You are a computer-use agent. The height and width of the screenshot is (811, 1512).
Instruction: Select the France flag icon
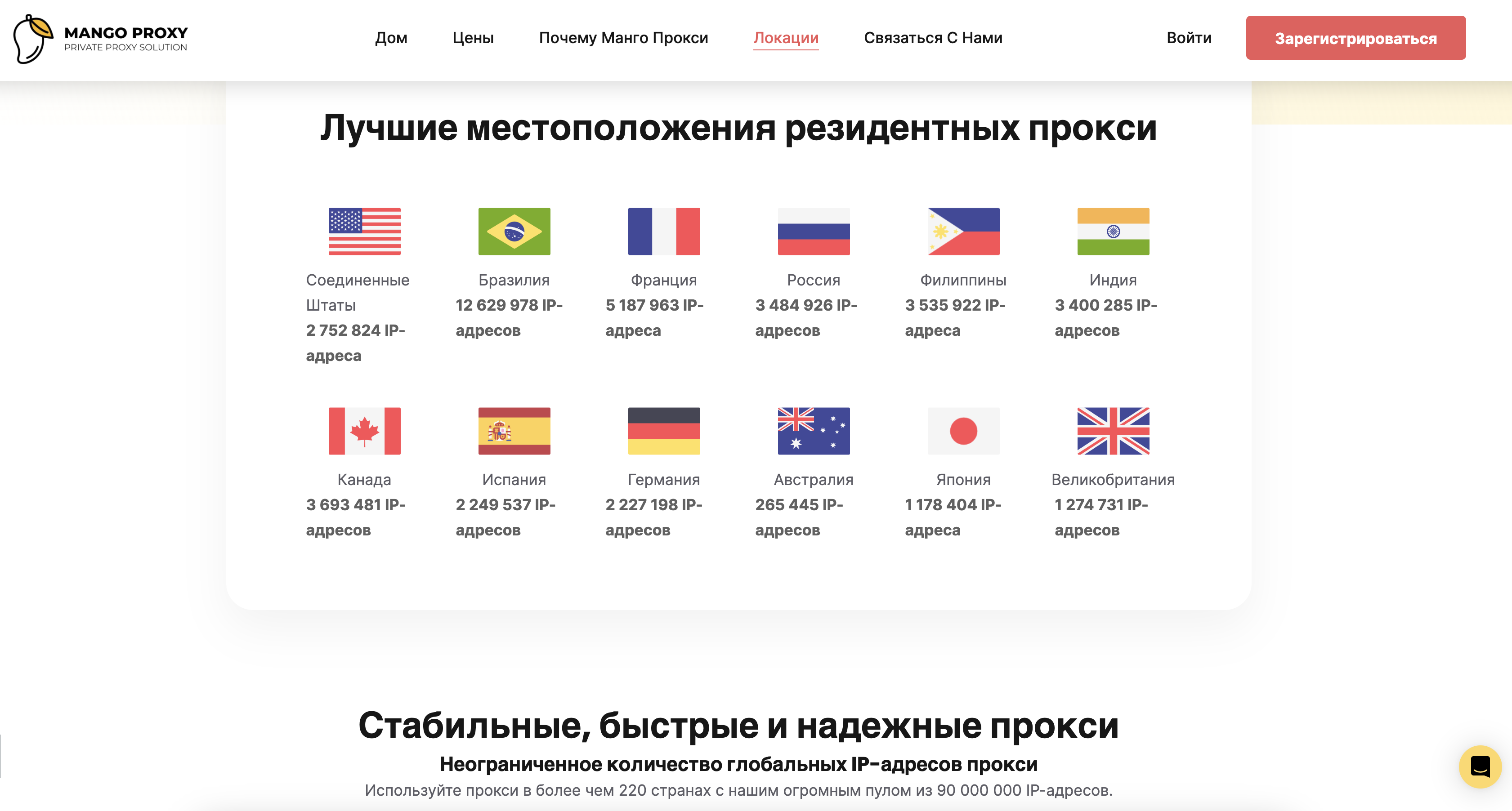pyautogui.click(x=664, y=231)
